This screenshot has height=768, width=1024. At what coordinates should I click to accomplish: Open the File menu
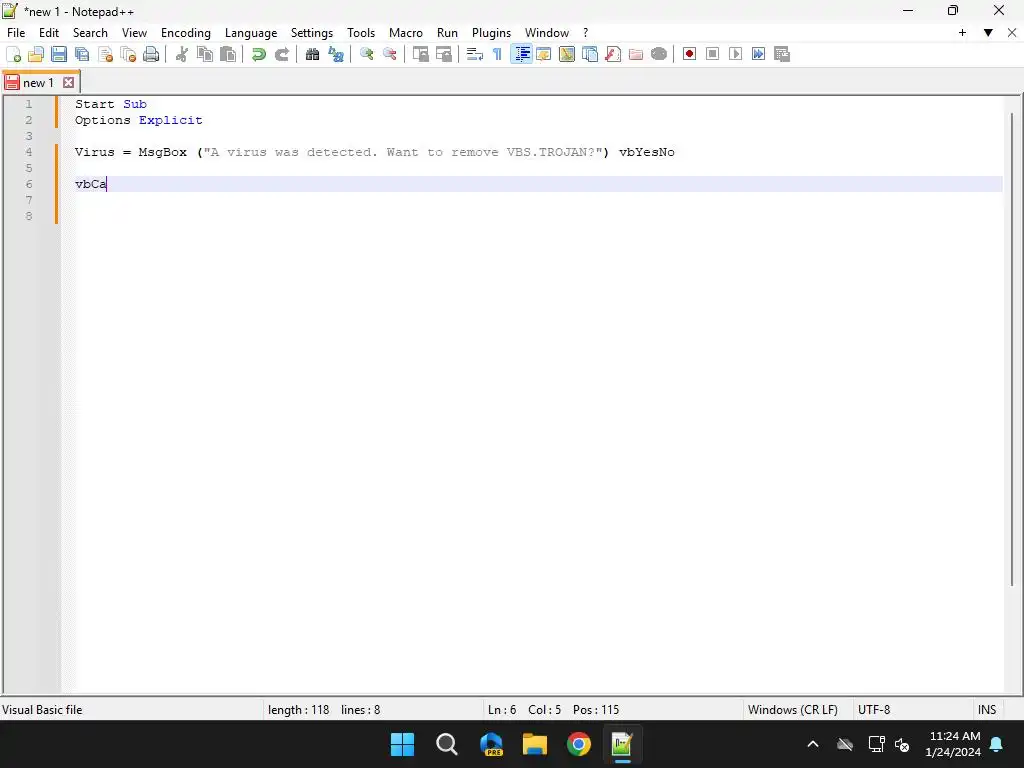(x=16, y=33)
